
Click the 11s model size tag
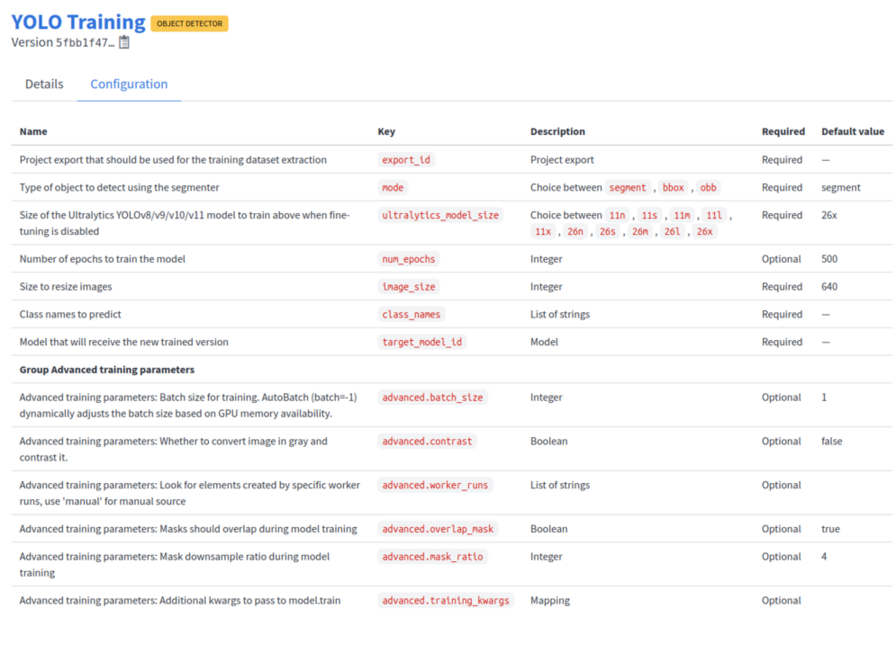(649, 215)
